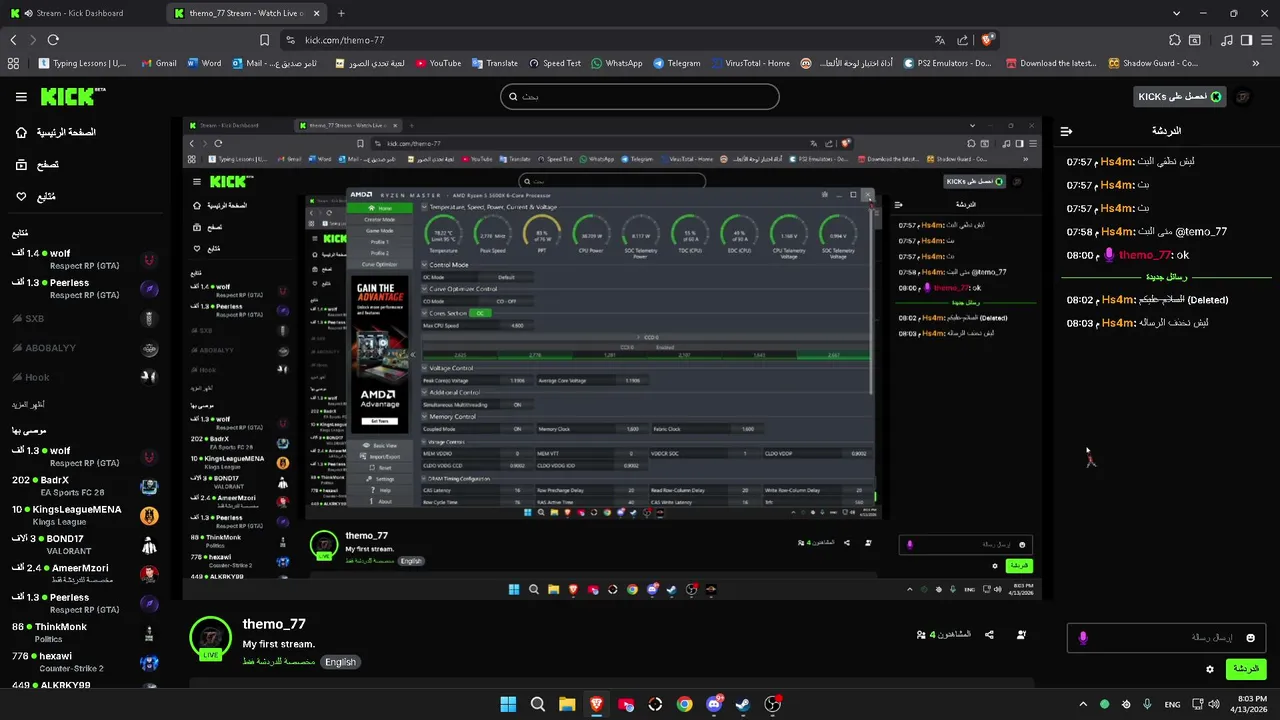Viewport: 1280px width, 720px height.
Task: Open the Gmail bookmark
Action: tap(159, 63)
